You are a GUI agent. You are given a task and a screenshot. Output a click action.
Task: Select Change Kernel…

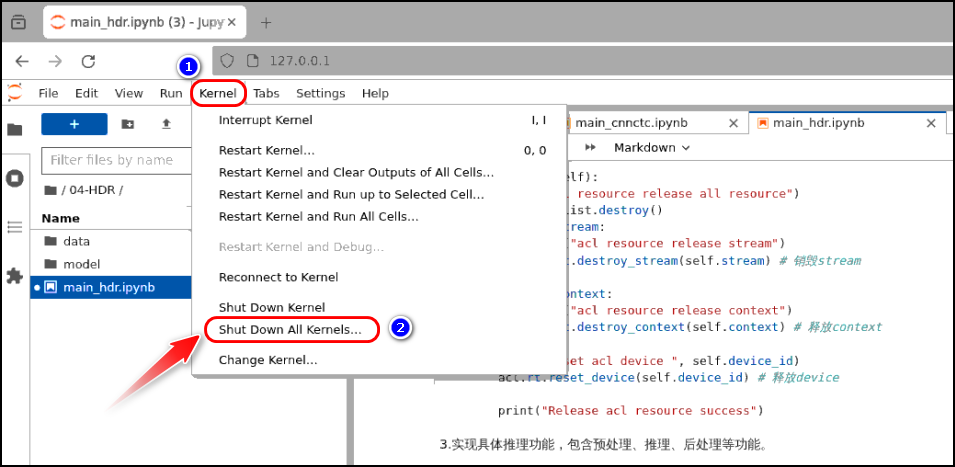[x=380, y=360]
